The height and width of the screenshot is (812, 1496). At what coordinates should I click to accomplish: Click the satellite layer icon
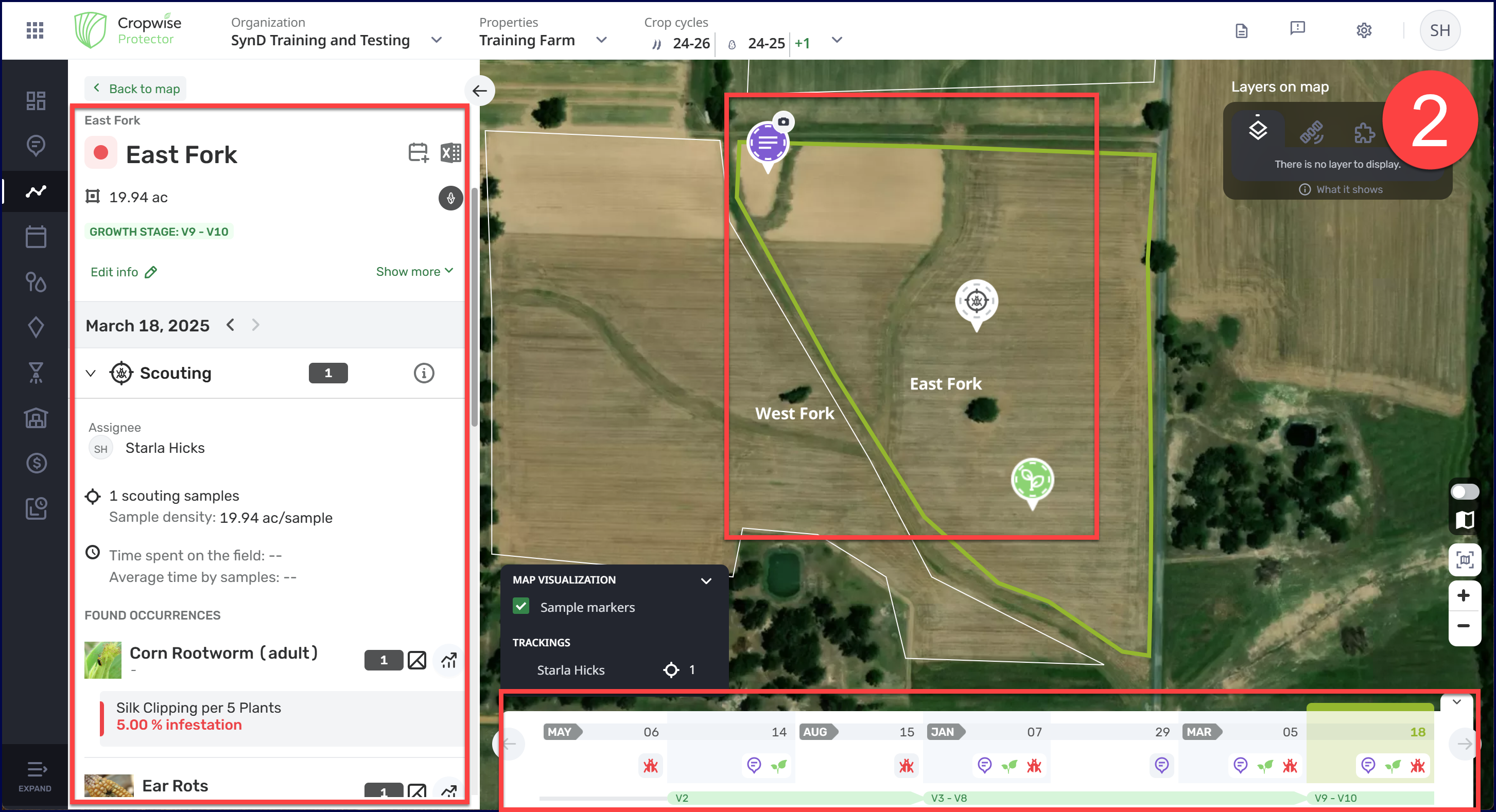click(1311, 132)
